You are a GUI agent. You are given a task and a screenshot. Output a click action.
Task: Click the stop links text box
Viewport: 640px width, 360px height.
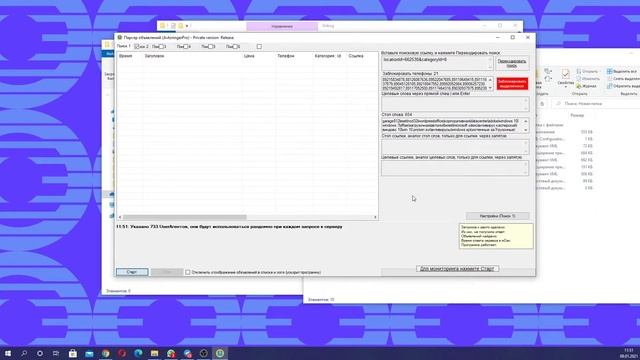pyautogui.click(x=455, y=147)
